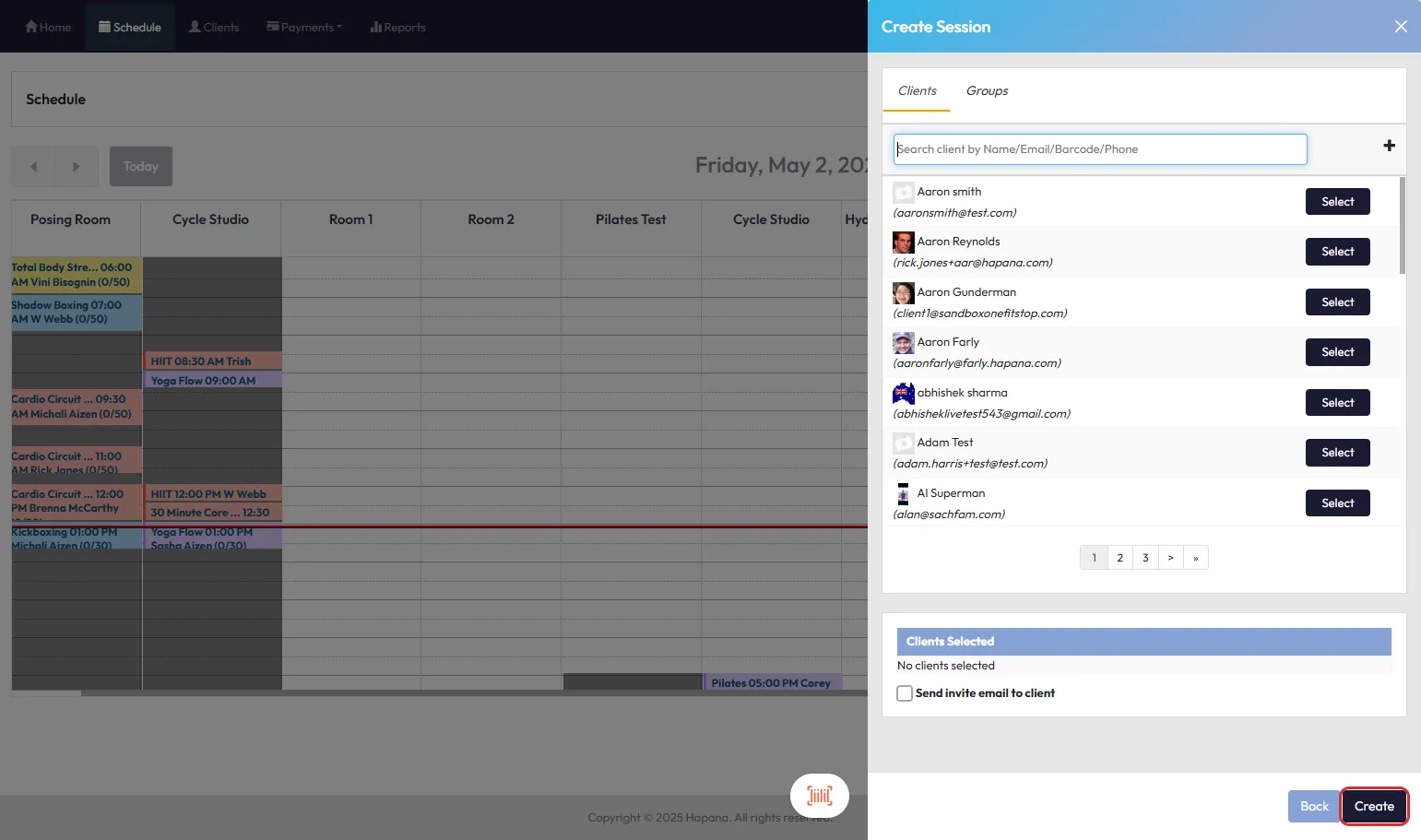Click the barcode scanner floating icon
This screenshot has height=840, width=1421.
point(819,796)
